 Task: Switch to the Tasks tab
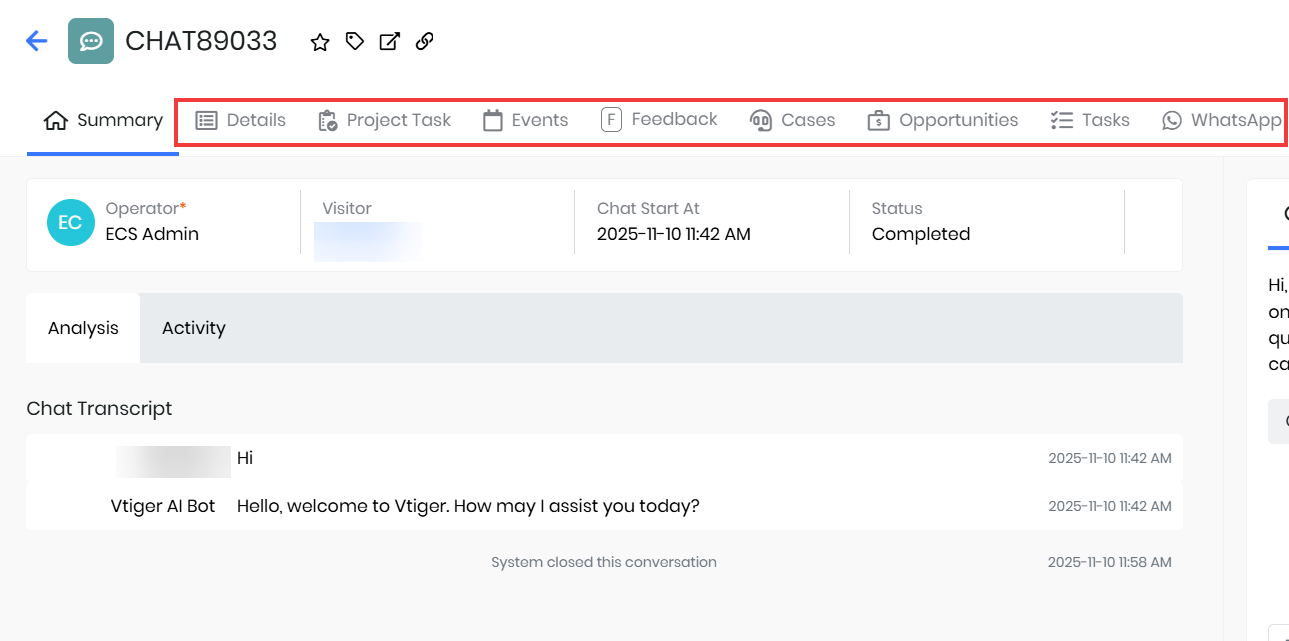pyautogui.click(x=1091, y=121)
